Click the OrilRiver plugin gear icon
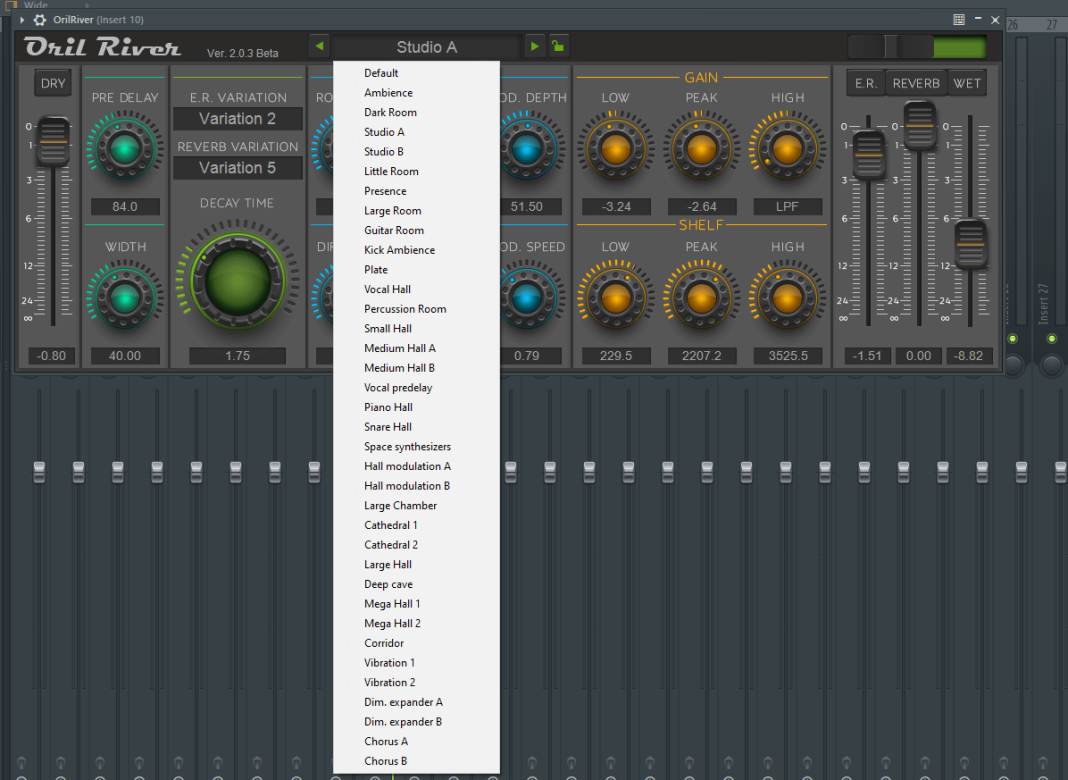This screenshot has width=1068, height=780. click(x=37, y=19)
